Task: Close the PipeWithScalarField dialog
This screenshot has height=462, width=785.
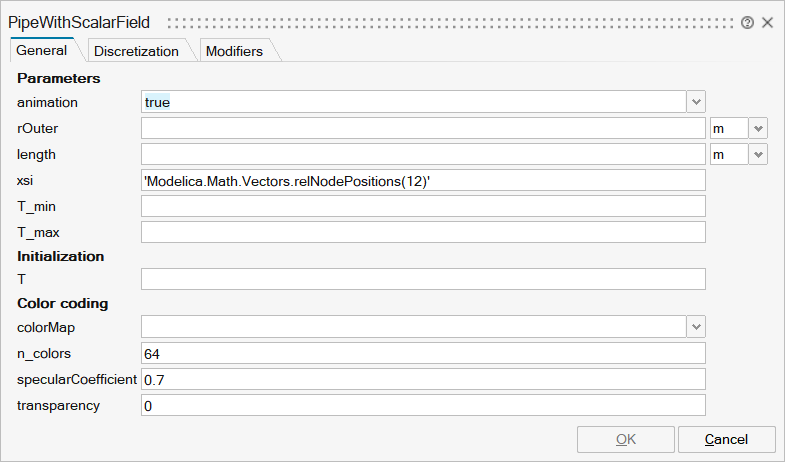Action: [768, 22]
